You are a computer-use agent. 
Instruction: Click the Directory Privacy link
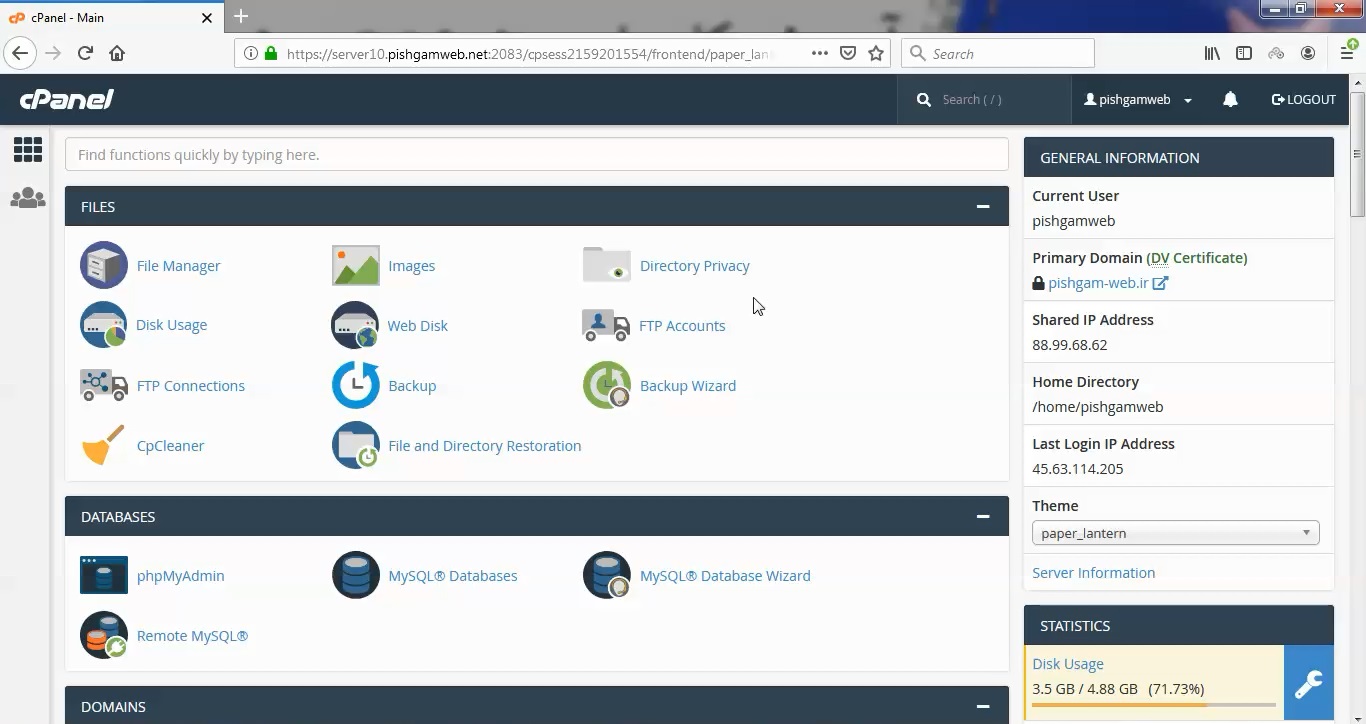click(694, 265)
